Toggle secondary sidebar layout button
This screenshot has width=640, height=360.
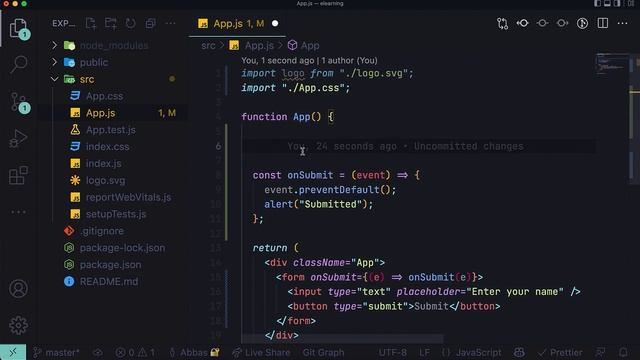coord(618,4)
